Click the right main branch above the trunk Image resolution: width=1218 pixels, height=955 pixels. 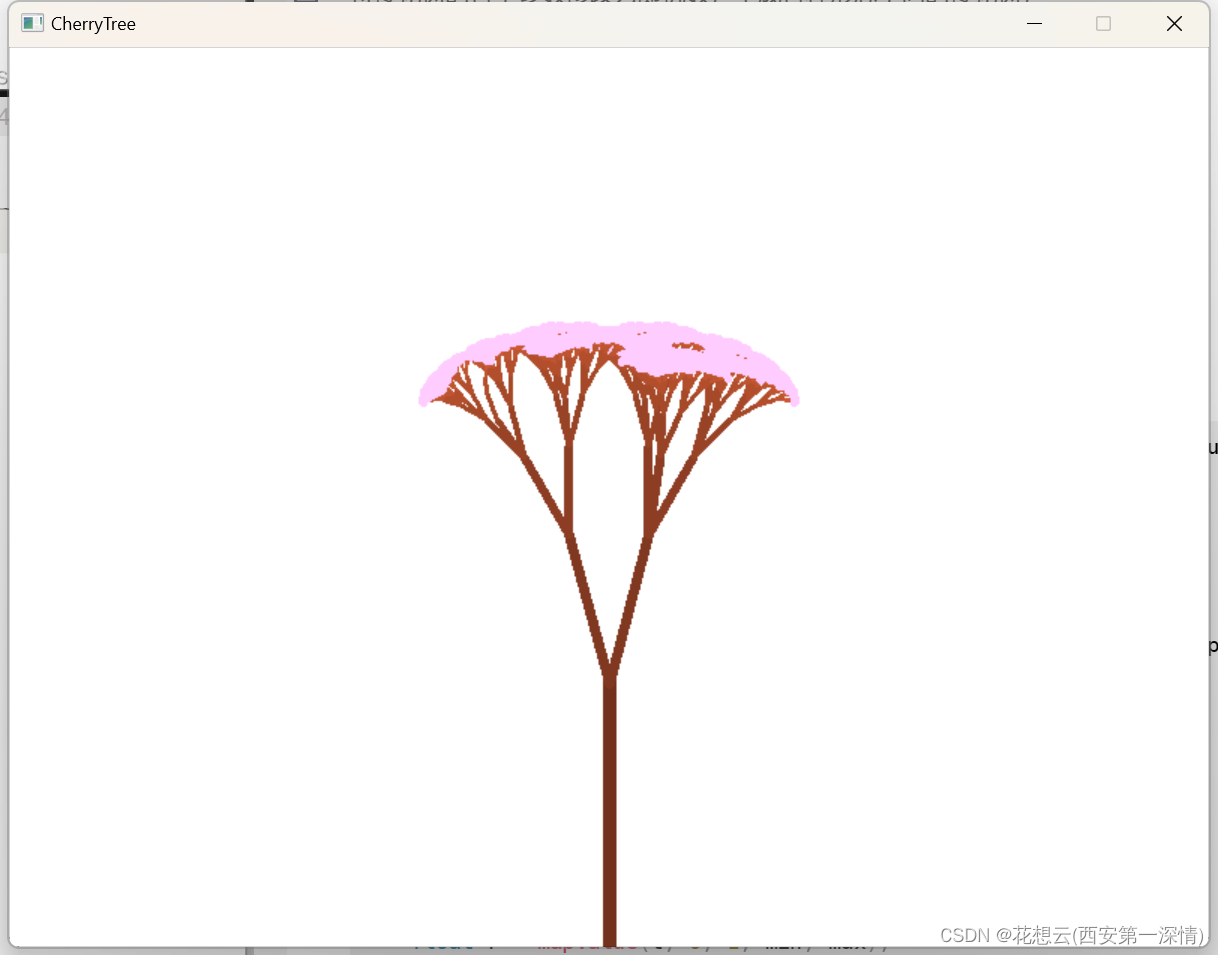click(631, 602)
